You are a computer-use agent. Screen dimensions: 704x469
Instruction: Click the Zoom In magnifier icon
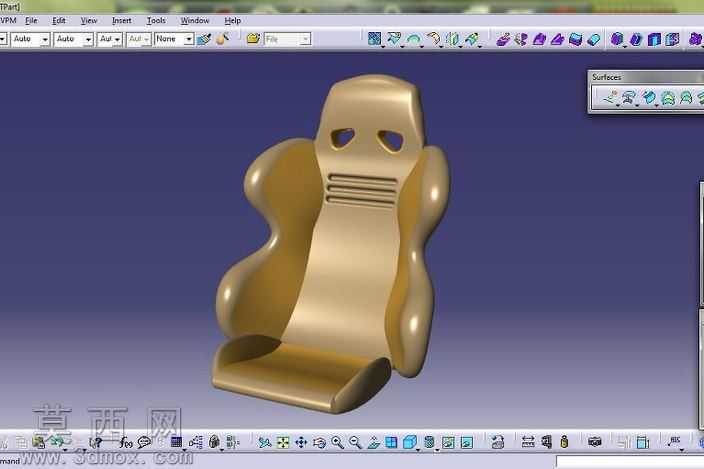(x=337, y=443)
